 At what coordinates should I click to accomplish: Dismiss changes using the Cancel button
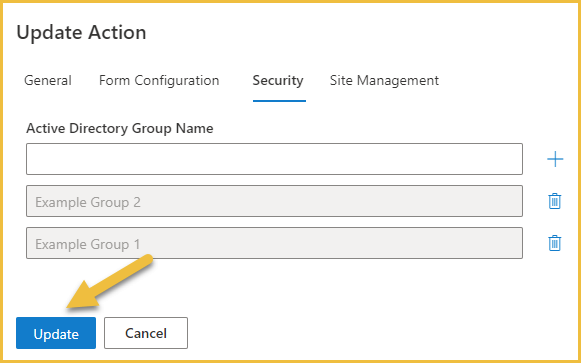(146, 333)
